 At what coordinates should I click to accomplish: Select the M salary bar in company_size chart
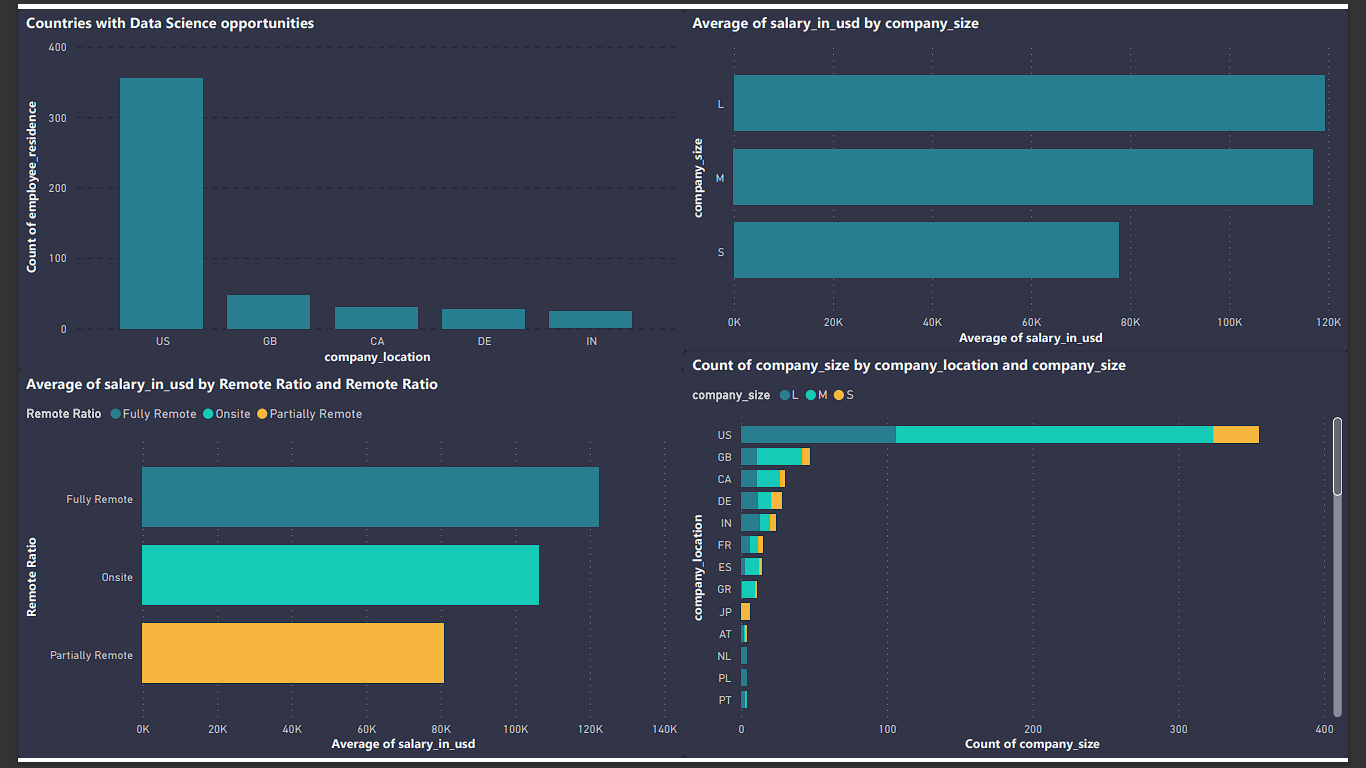pos(1020,177)
